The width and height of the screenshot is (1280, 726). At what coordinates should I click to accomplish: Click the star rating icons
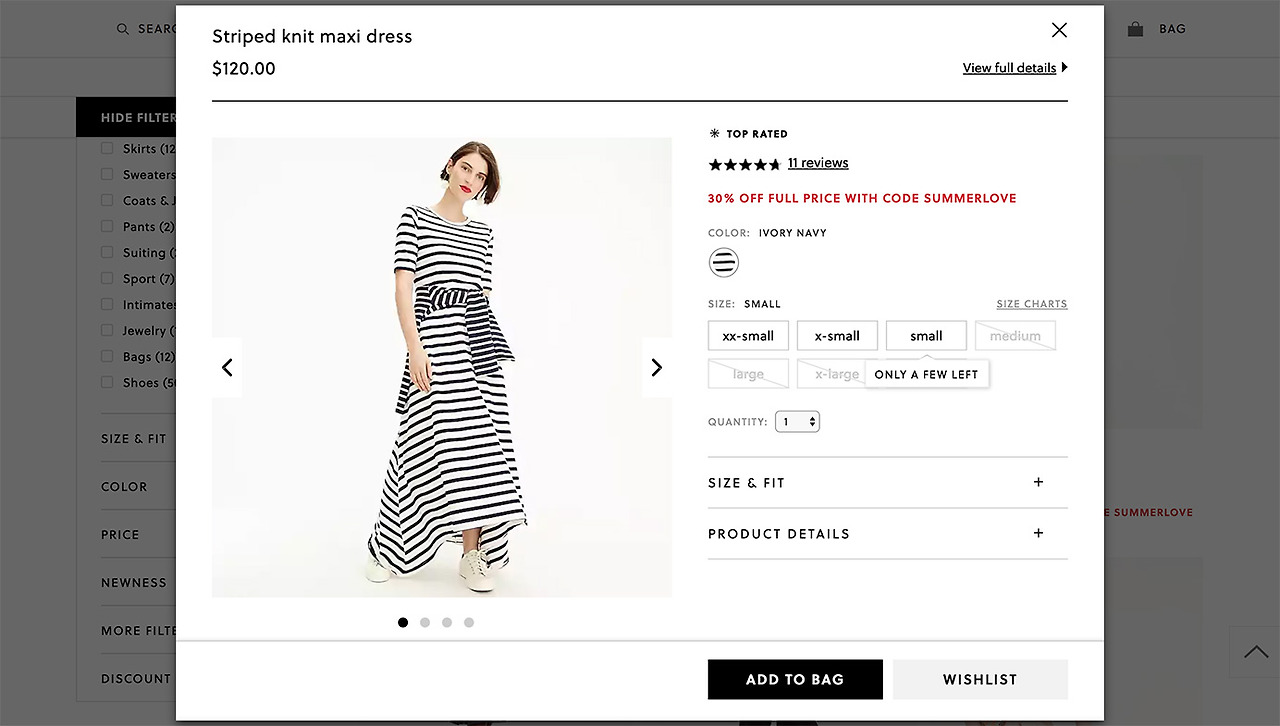tap(744, 164)
